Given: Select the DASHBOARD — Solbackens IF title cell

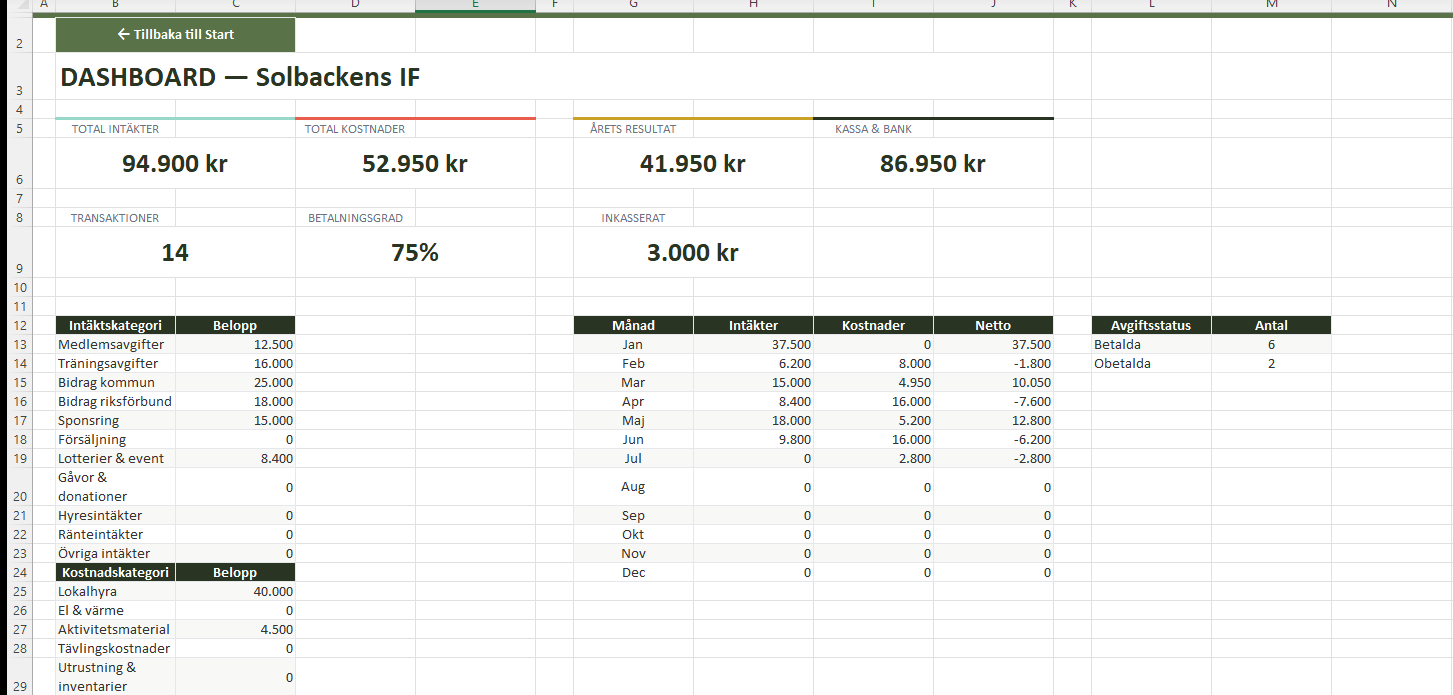Looking at the screenshot, I should coord(240,78).
